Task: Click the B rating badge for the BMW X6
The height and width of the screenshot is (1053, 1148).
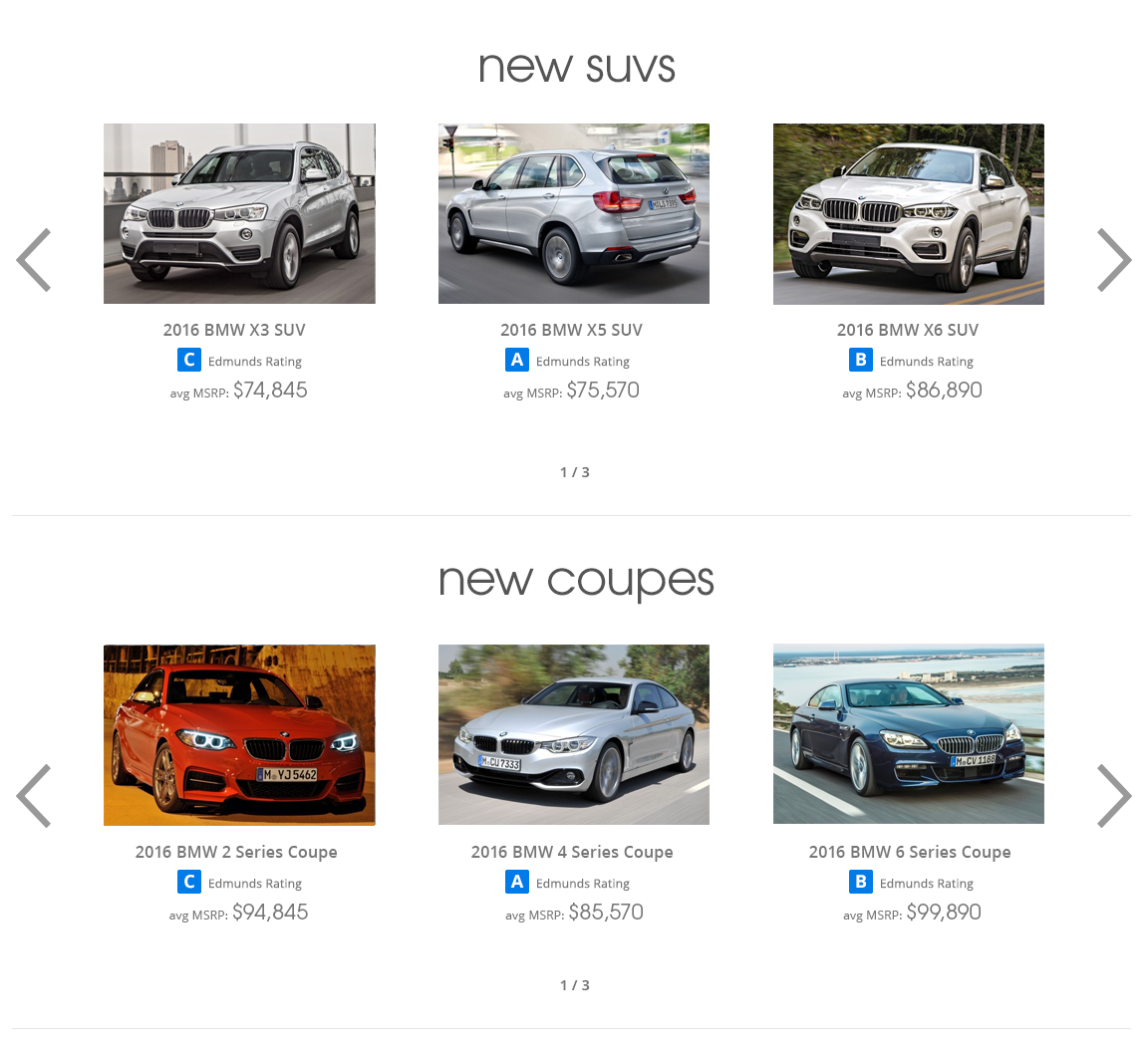Action: [x=860, y=360]
